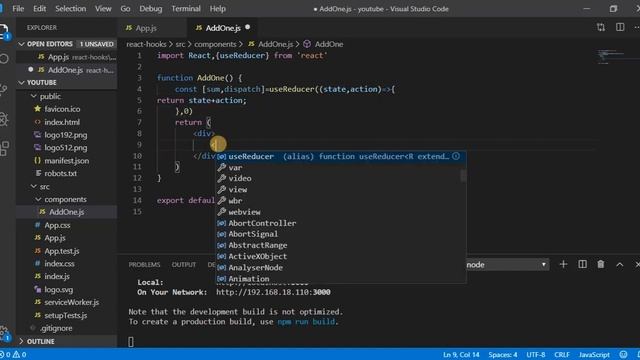Click the feedback smiley in status bar

pos(623,354)
